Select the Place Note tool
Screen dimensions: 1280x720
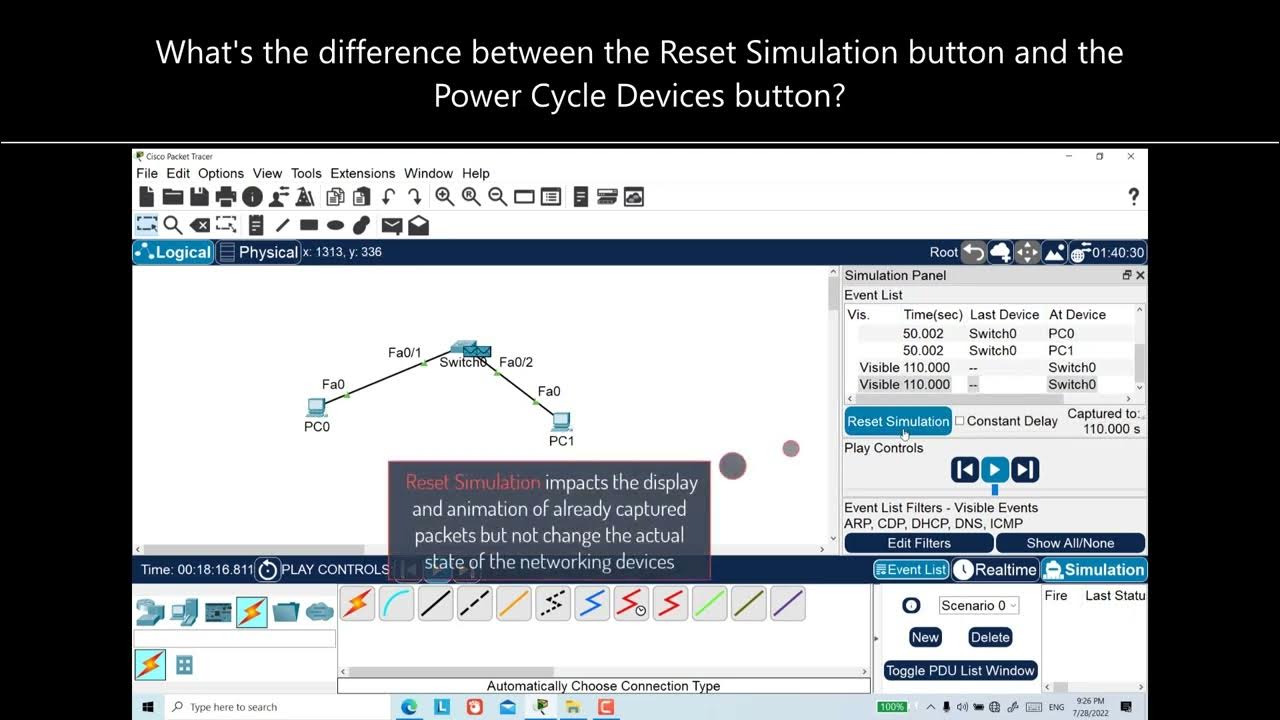coord(256,225)
